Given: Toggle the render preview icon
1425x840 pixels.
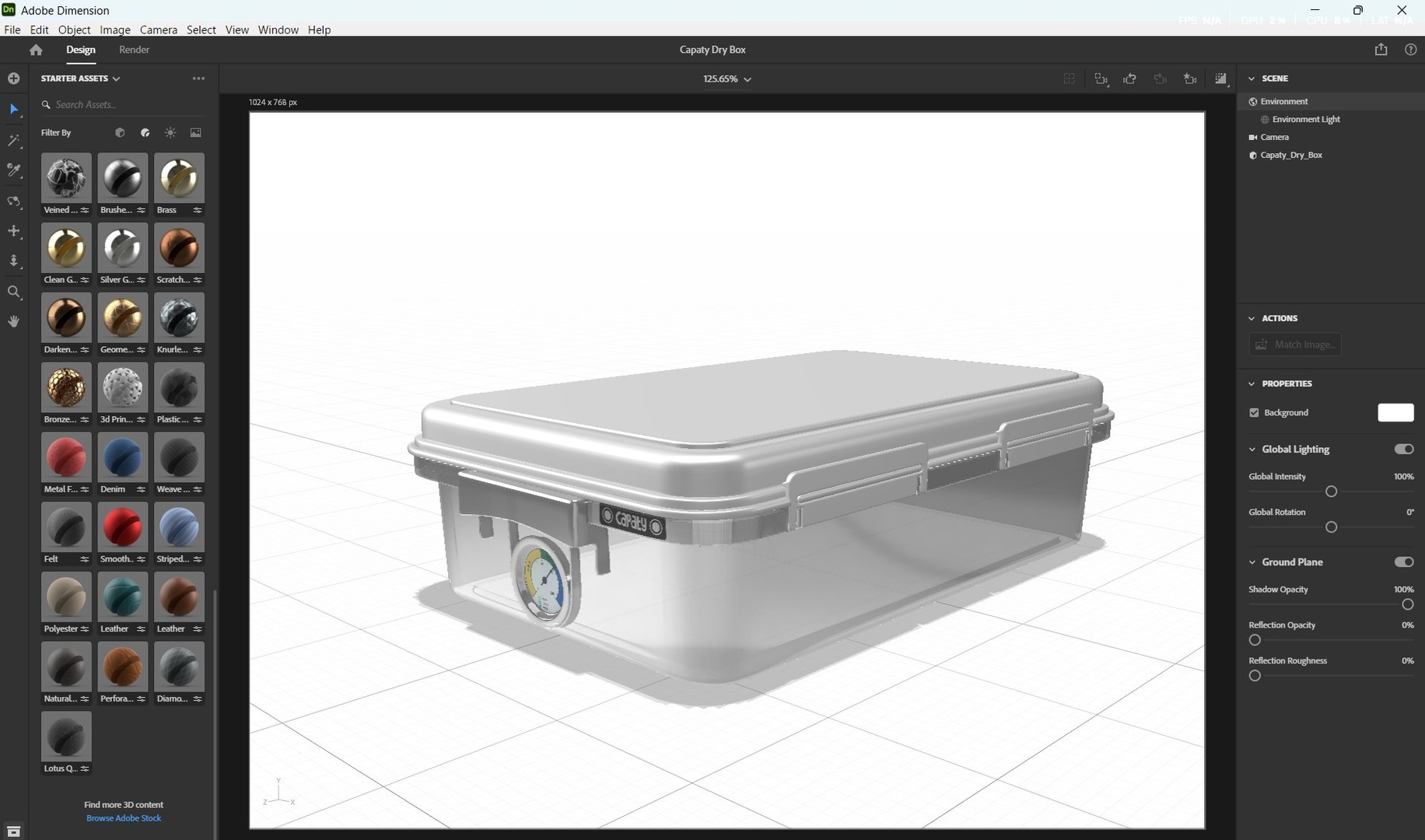Looking at the screenshot, I should [x=1221, y=79].
